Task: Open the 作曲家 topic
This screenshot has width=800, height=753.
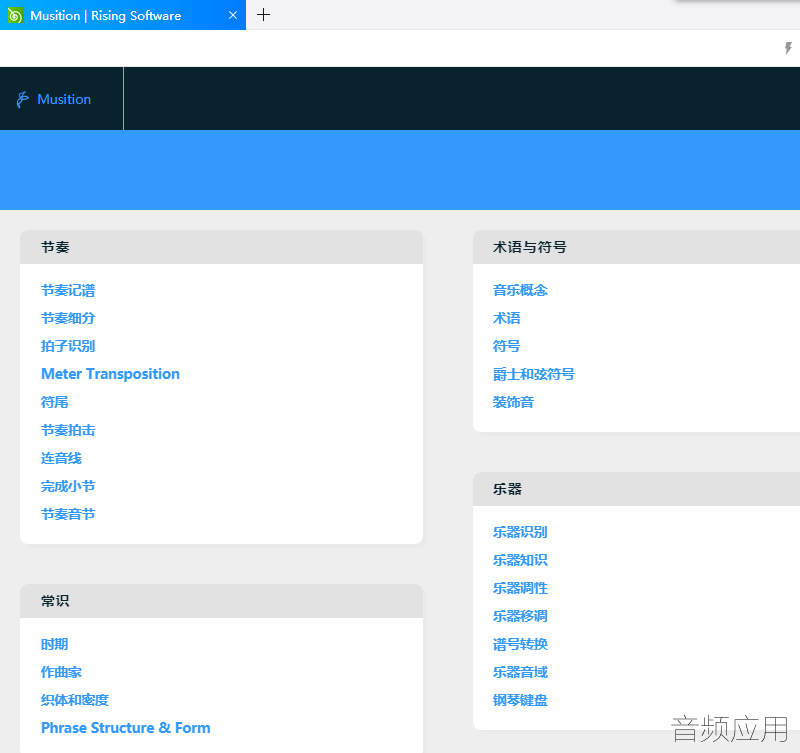Action: click(61, 672)
